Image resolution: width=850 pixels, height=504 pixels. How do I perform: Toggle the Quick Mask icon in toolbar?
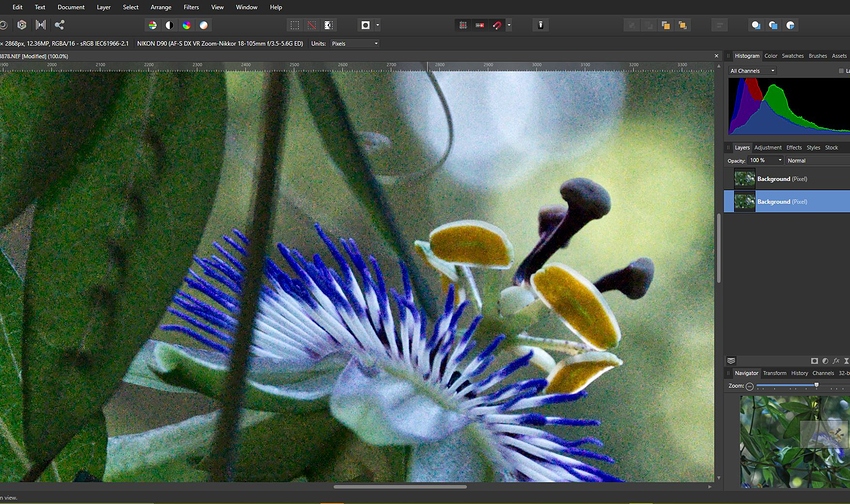pyautogui.click(x=366, y=25)
